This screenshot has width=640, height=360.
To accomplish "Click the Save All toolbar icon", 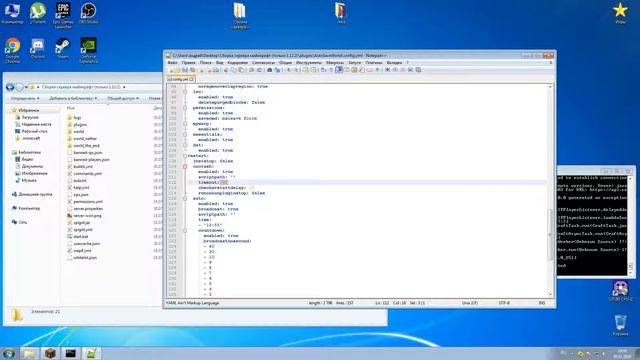I will click(x=192, y=70).
